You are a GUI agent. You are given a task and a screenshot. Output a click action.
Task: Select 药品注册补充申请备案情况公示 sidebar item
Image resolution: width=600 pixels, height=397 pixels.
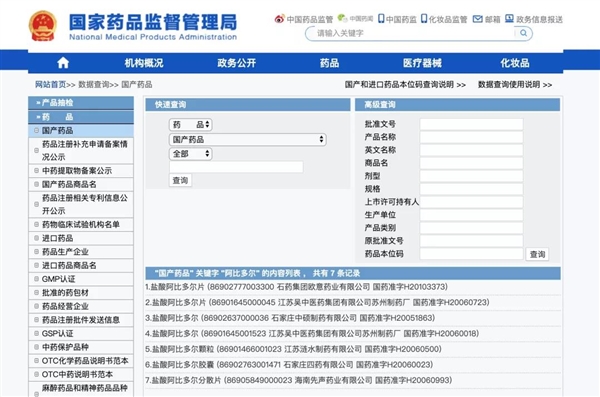[81, 150]
